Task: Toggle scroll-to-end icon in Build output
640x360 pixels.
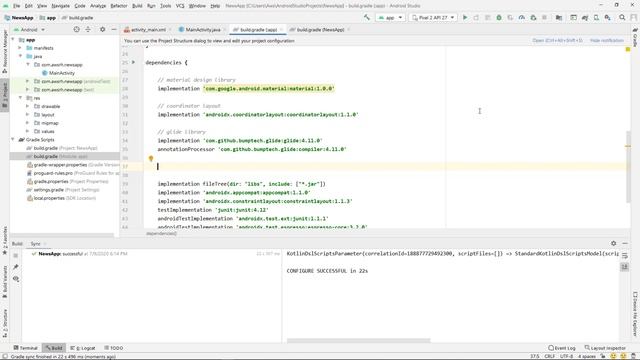Action: click(x=625, y=267)
